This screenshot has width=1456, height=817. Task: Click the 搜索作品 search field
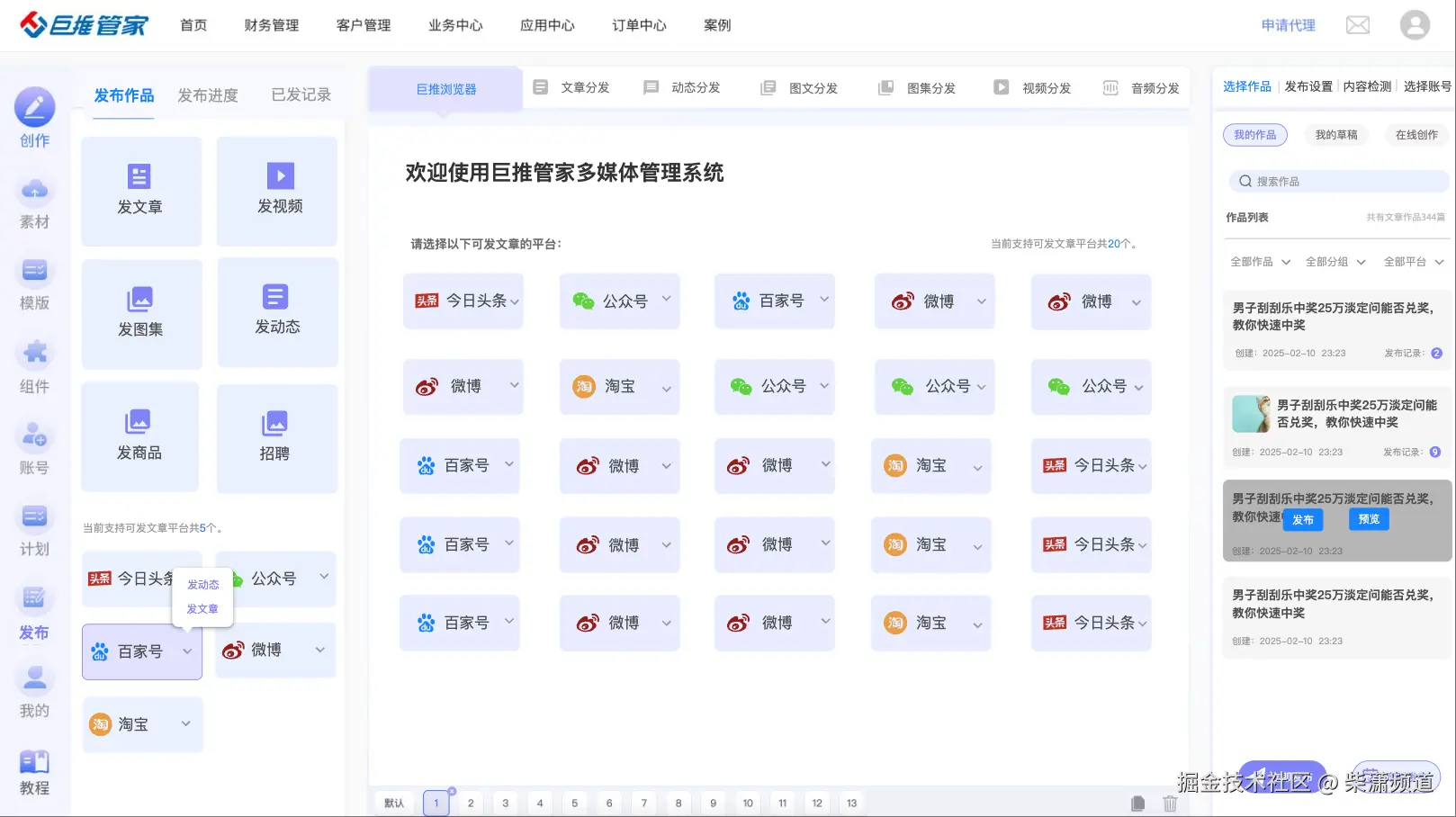[x=1338, y=182]
